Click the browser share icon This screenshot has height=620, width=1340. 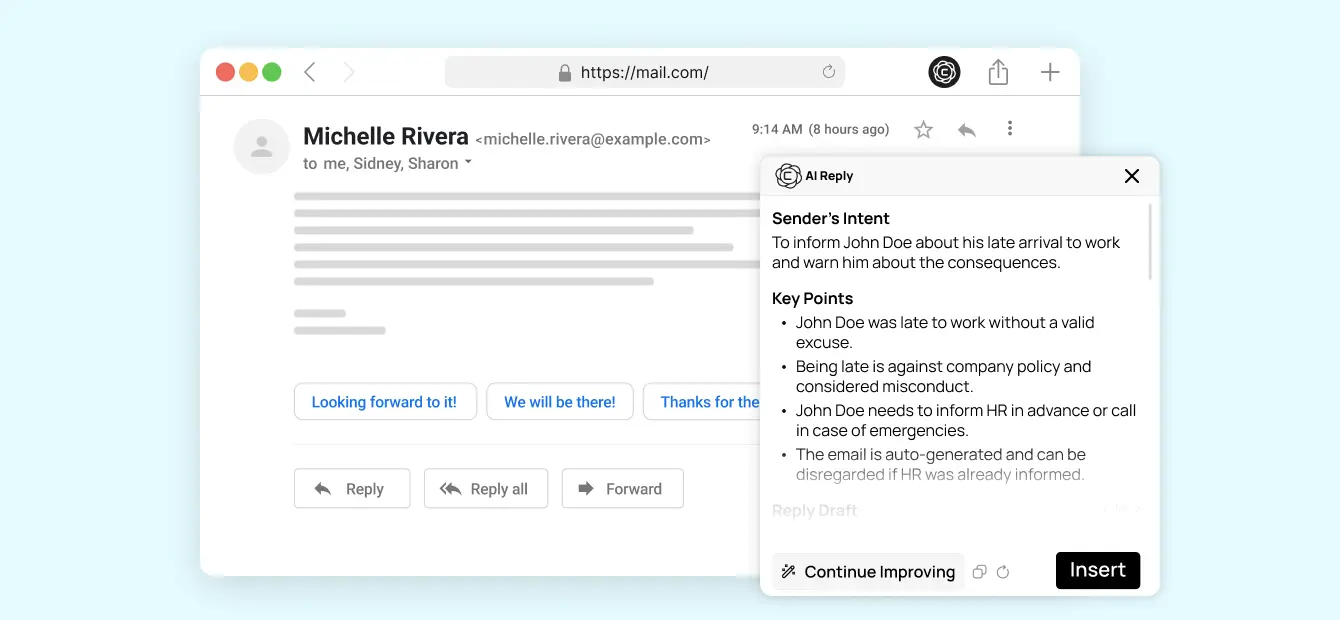click(x=998, y=72)
